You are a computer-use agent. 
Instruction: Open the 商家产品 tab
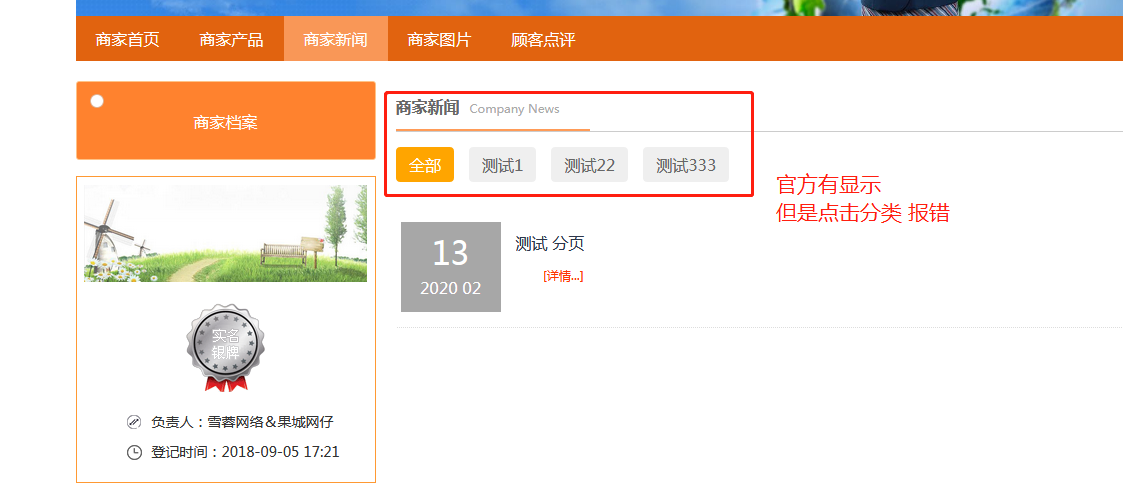(231, 40)
